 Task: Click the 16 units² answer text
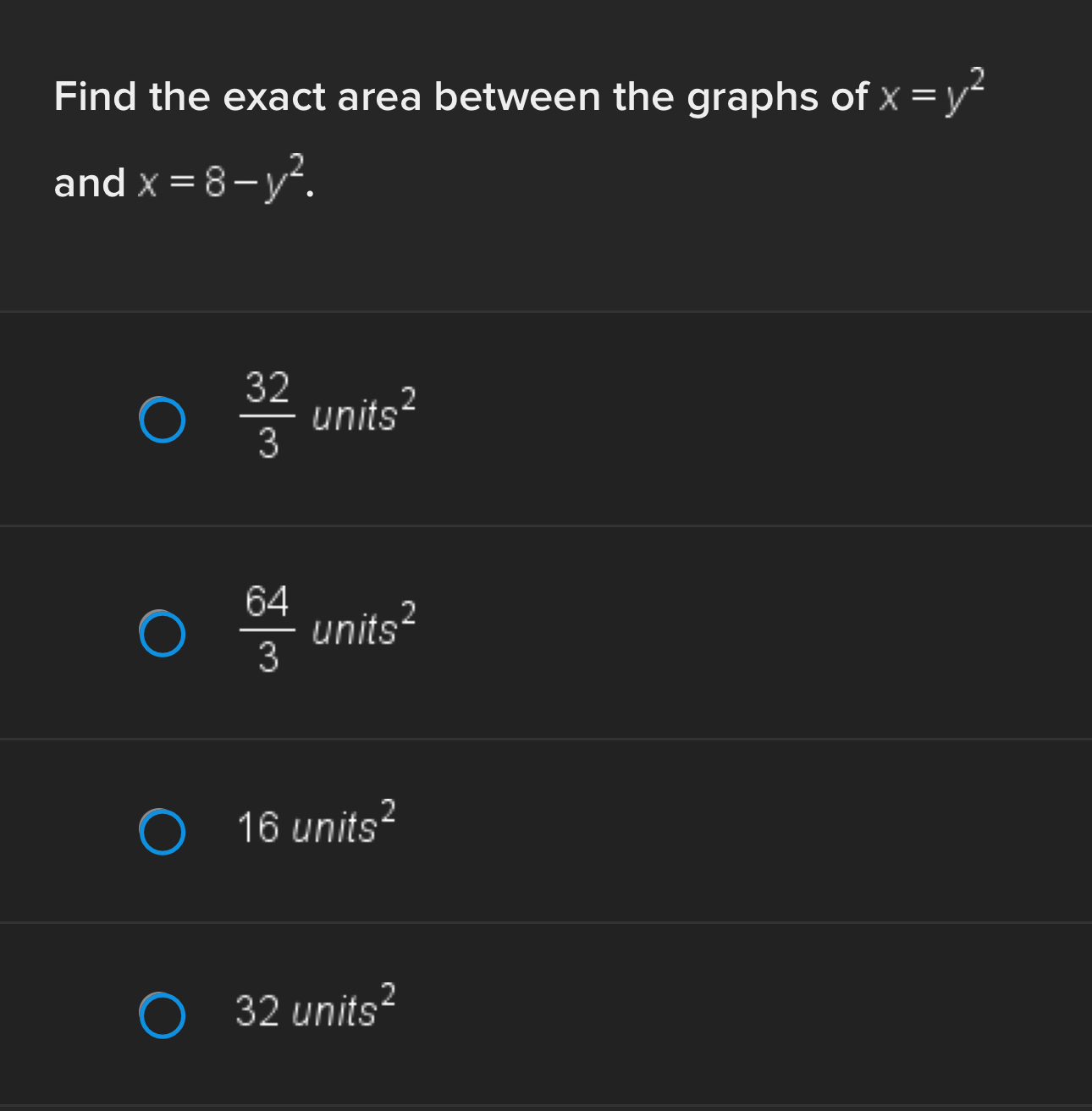coord(313,828)
